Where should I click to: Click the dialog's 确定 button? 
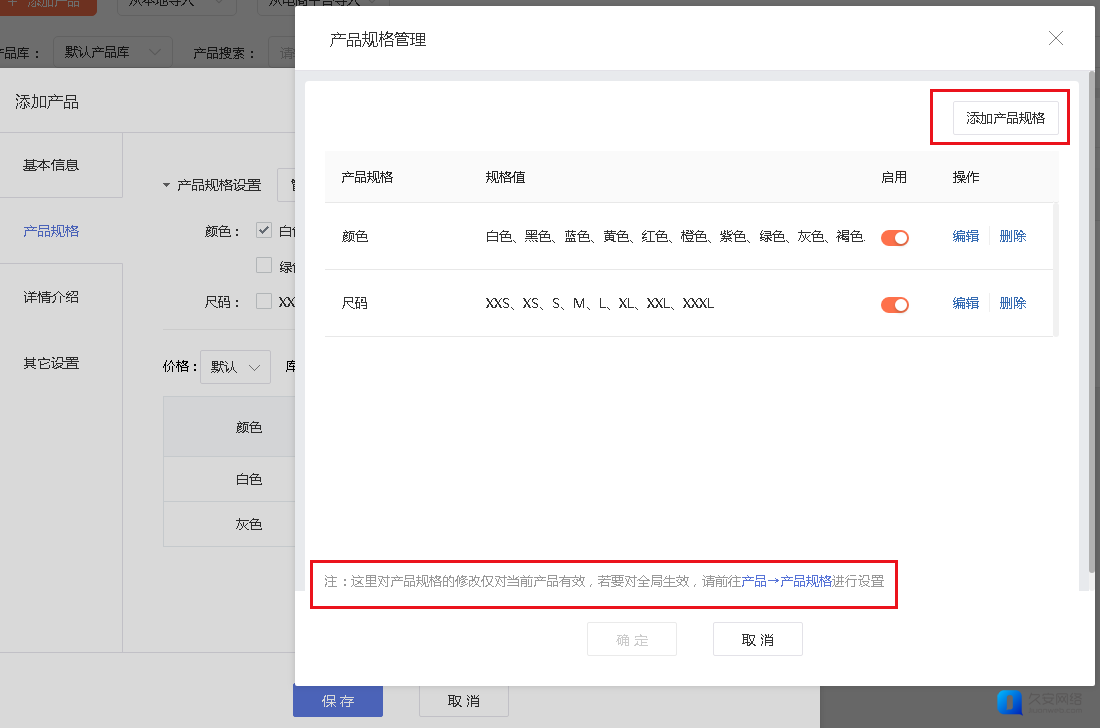pyautogui.click(x=632, y=640)
